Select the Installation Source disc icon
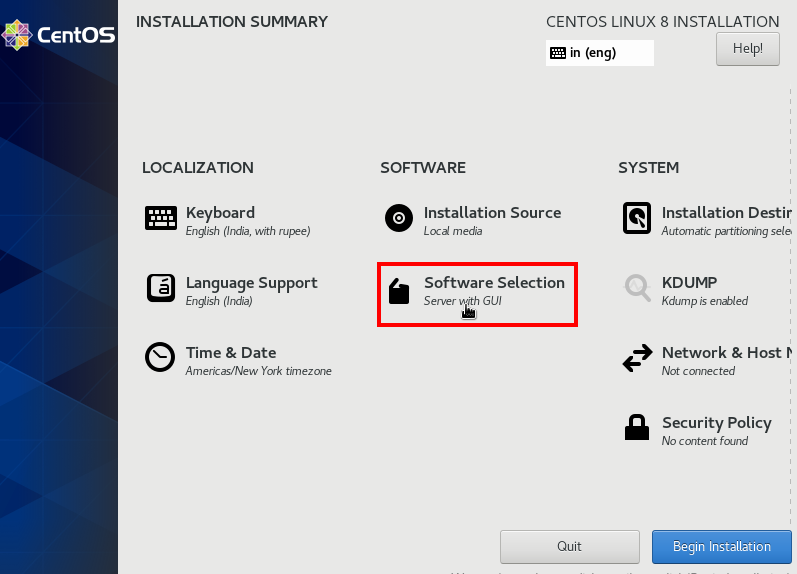The width and height of the screenshot is (797, 574). pos(398,218)
